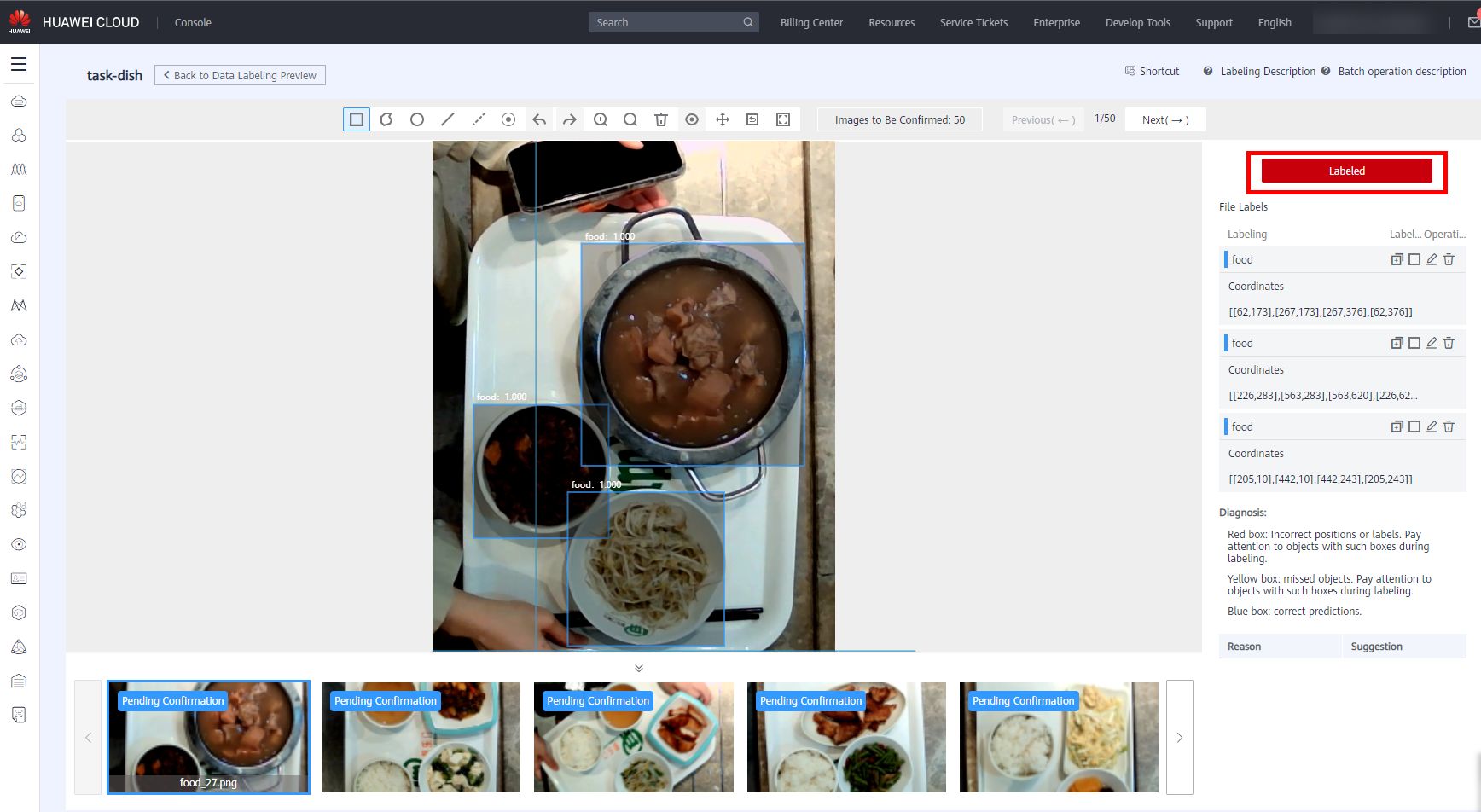The width and height of the screenshot is (1481, 812).
Task: Collapse the thumbnail strip with double chevron
Action: 639,668
